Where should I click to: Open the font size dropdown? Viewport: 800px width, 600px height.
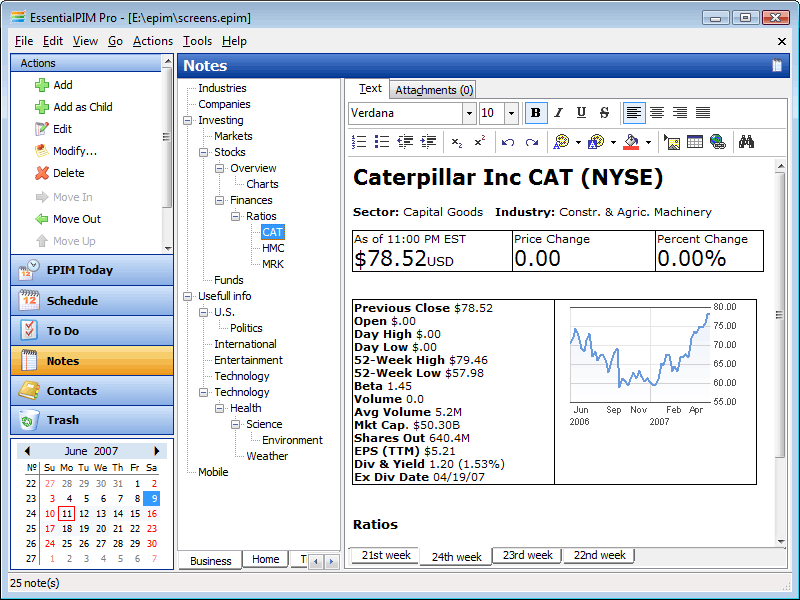coord(511,113)
